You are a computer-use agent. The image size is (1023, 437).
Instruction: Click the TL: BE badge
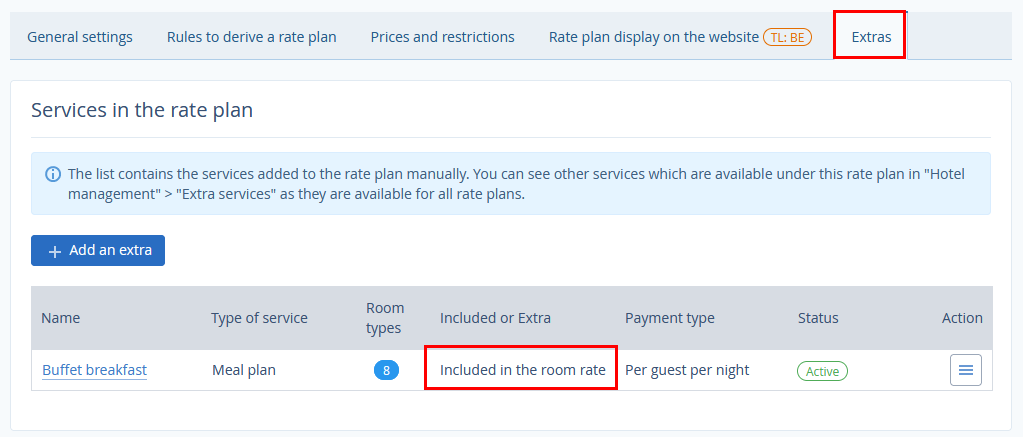[x=788, y=37]
